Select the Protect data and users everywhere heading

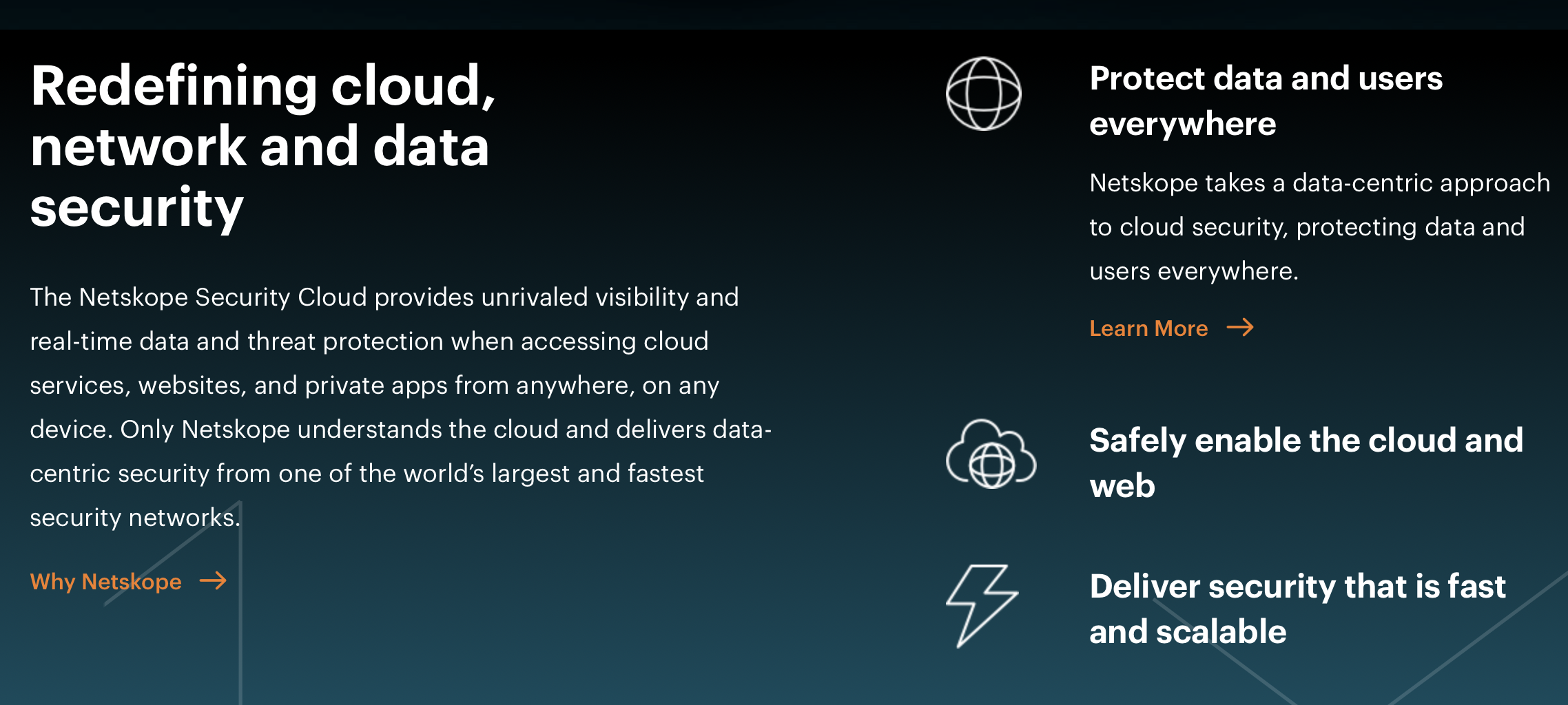coord(1266,101)
